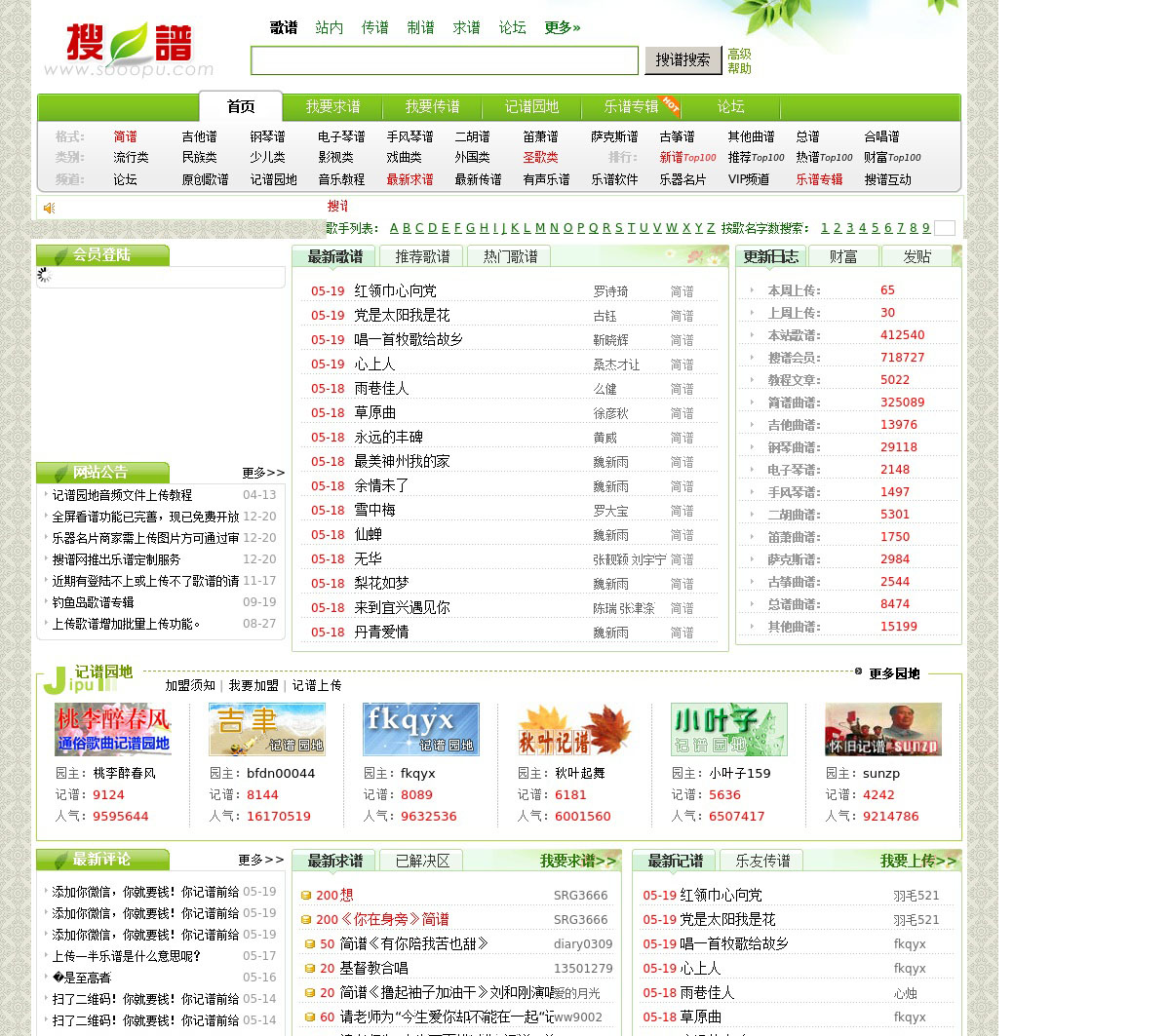Viewport: 1170px width, 1036px height.
Task: Go to the 首页 navigation tab
Action: (x=241, y=106)
